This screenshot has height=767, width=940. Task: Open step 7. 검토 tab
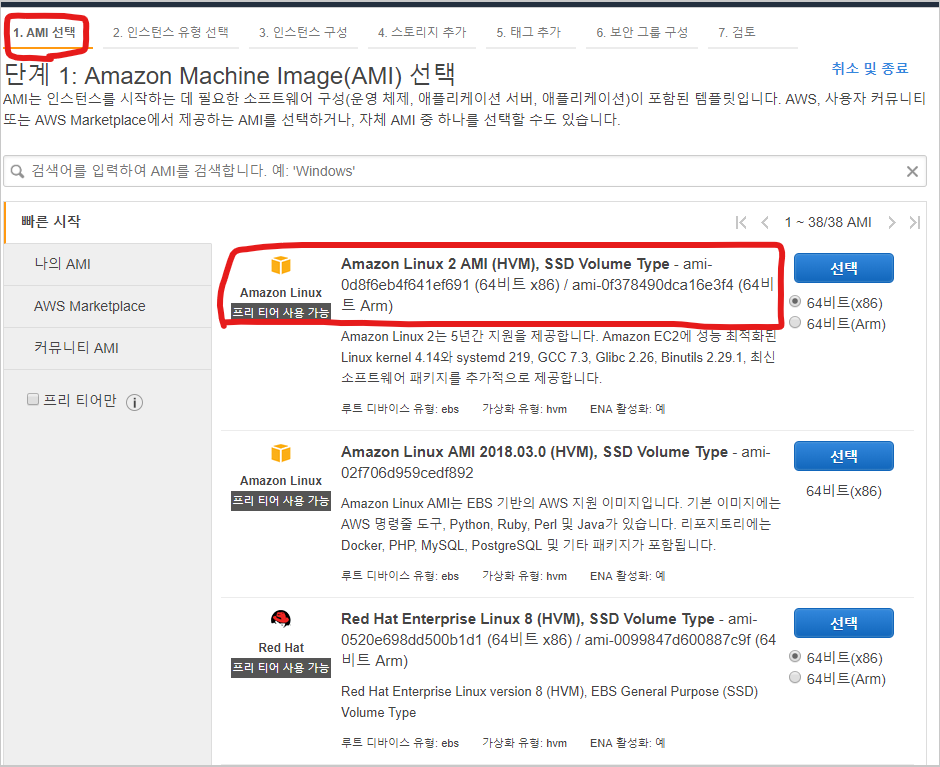coord(737,32)
